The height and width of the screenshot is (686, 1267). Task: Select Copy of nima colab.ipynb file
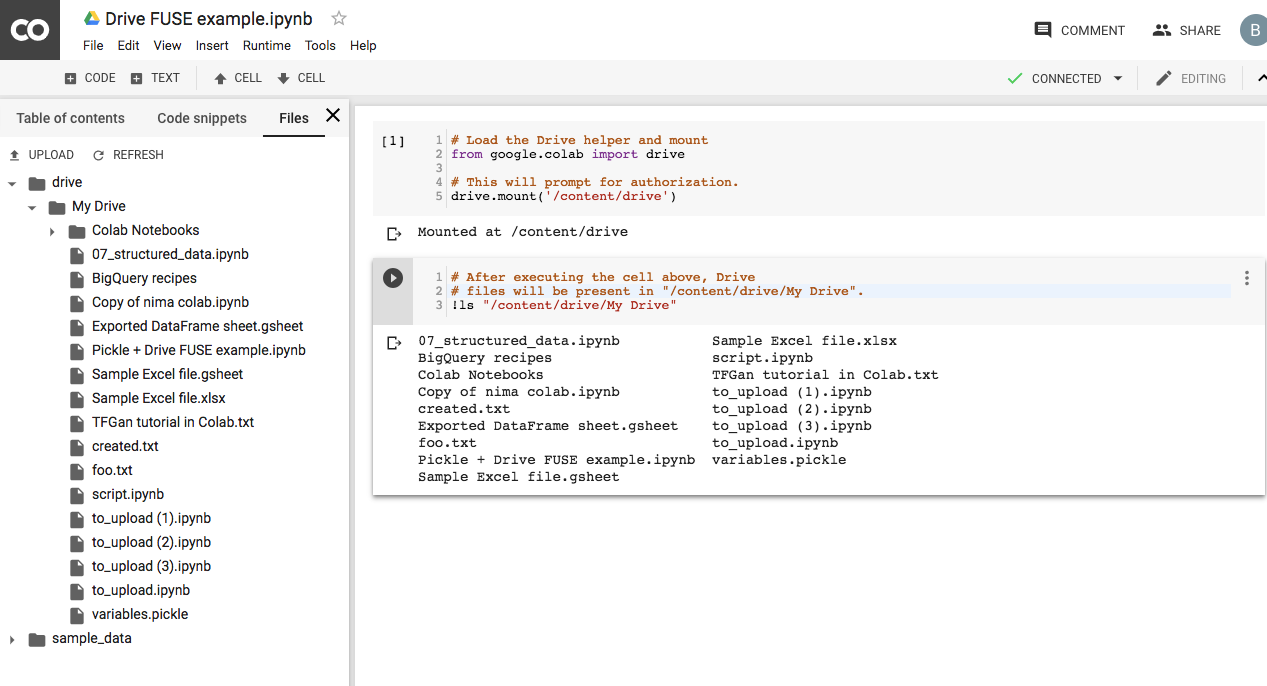tap(170, 303)
